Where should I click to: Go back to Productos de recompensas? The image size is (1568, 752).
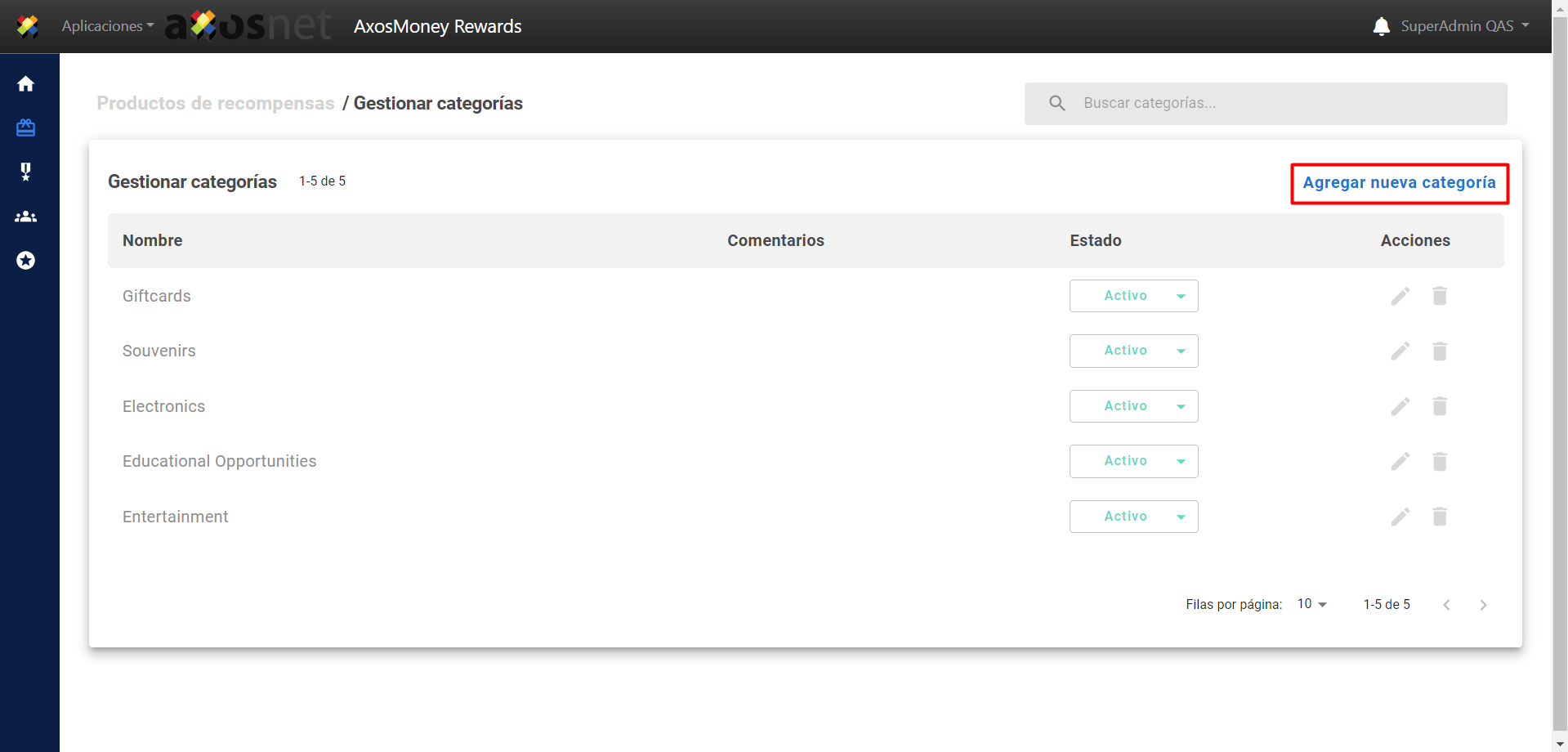tap(216, 103)
